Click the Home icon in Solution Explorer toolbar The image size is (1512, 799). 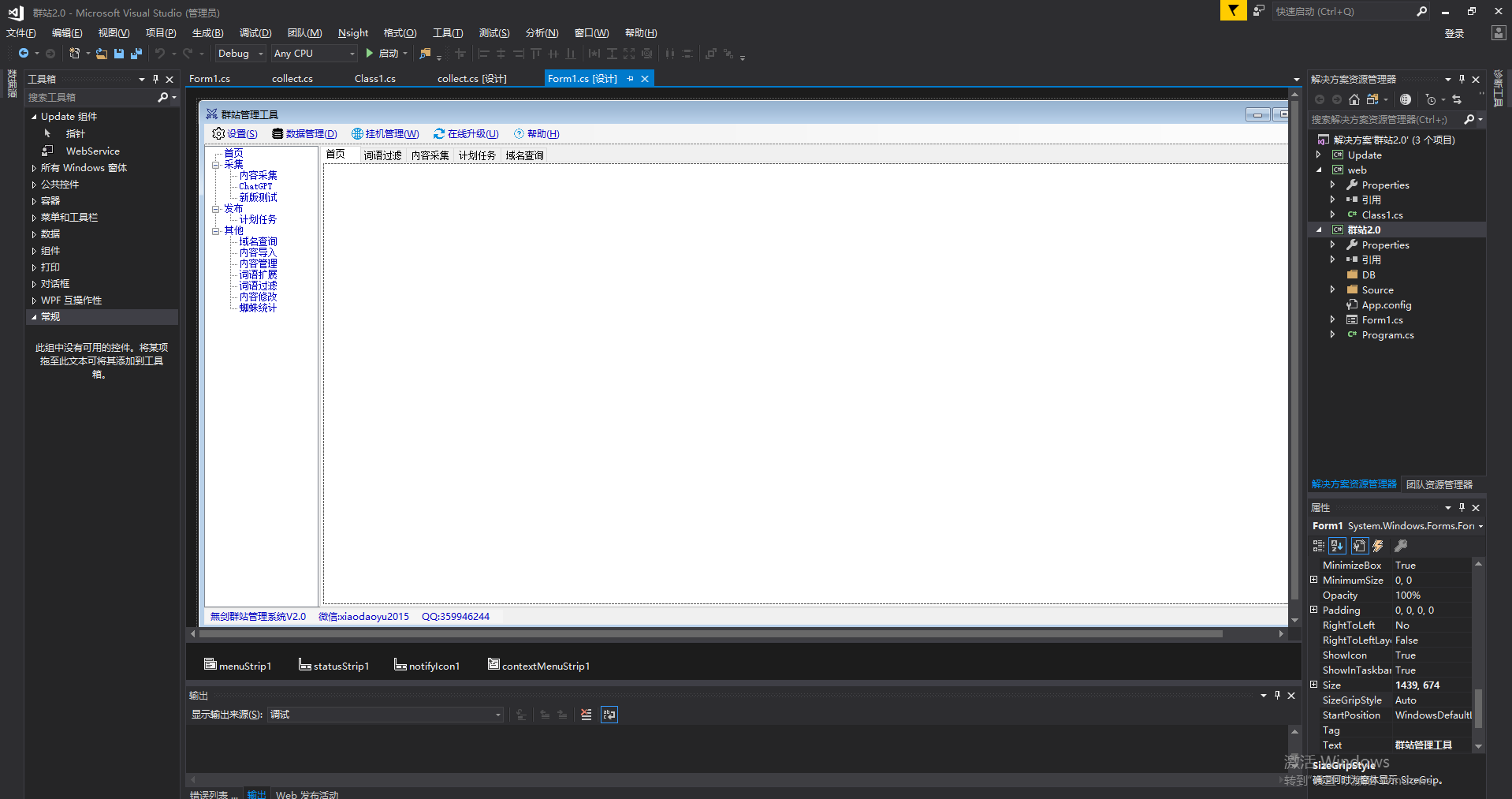click(x=1354, y=99)
